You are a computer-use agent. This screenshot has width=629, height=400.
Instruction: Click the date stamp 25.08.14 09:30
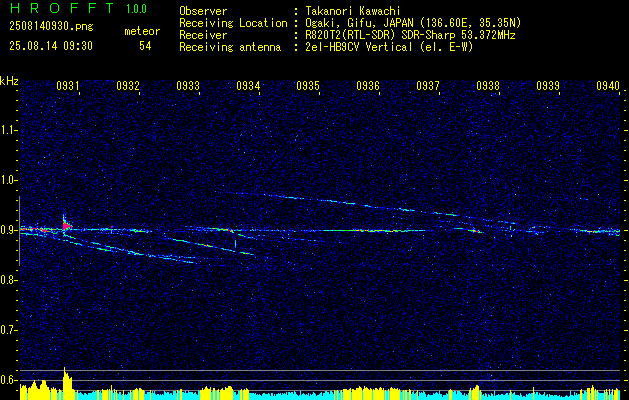click(x=51, y=46)
